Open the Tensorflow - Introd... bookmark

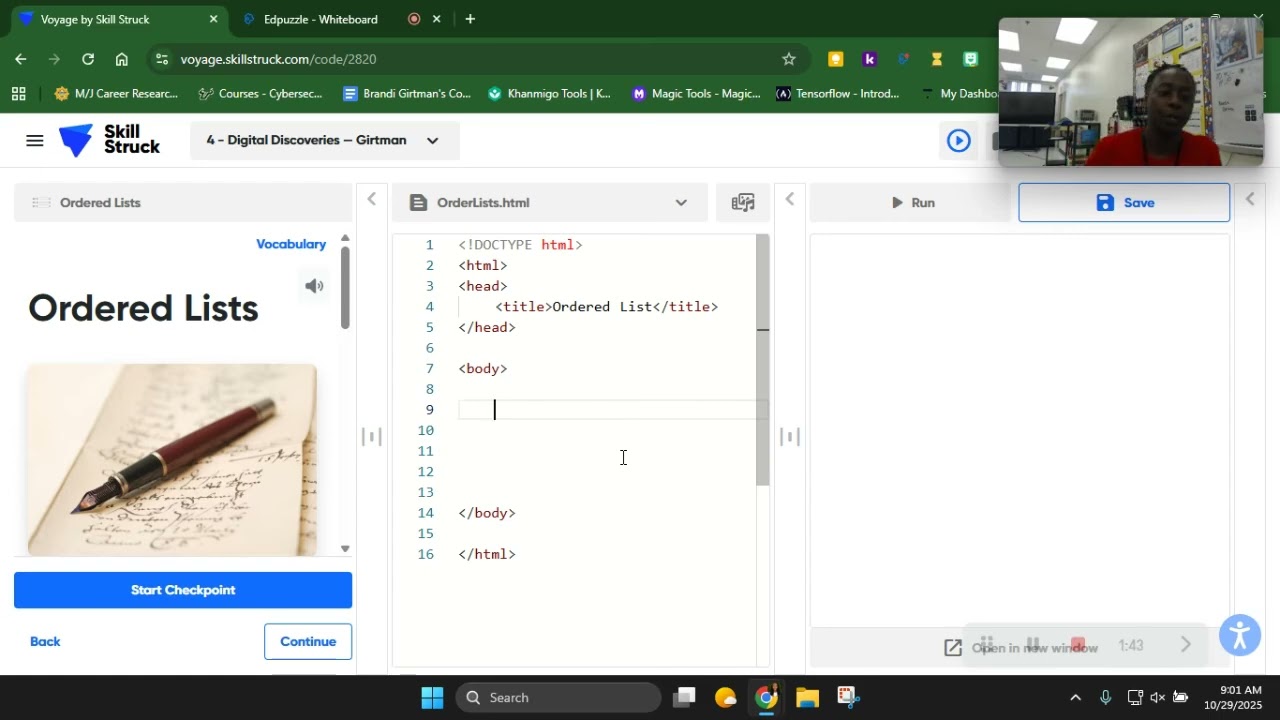[838, 93]
